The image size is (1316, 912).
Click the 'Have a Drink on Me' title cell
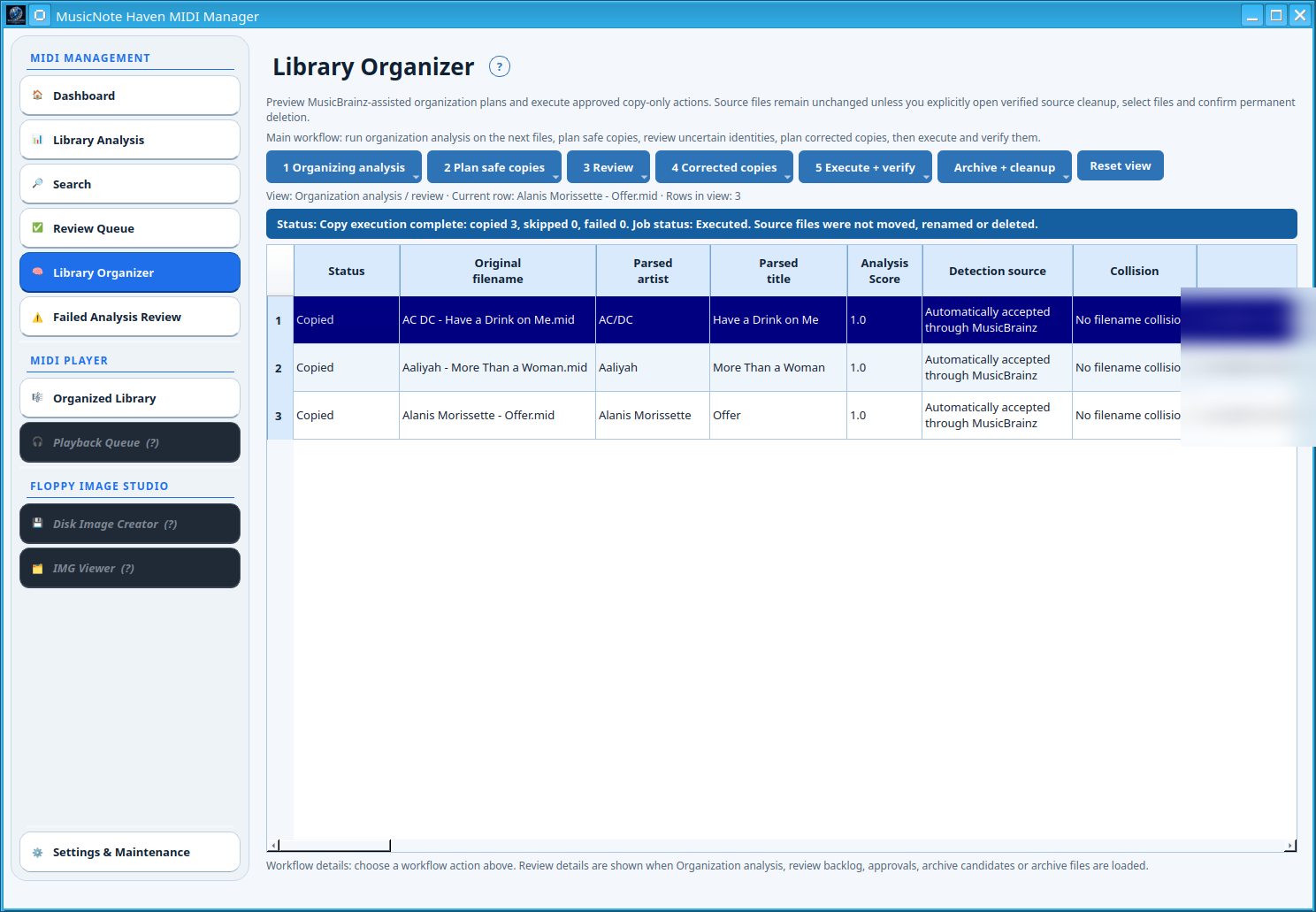[x=778, y=319]
